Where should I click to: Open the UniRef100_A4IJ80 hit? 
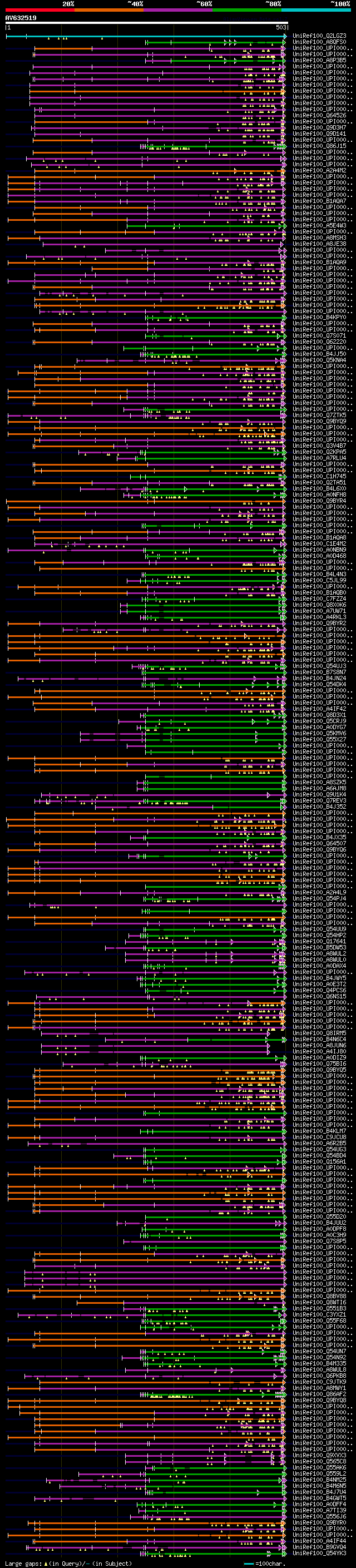coord(319,1051)
